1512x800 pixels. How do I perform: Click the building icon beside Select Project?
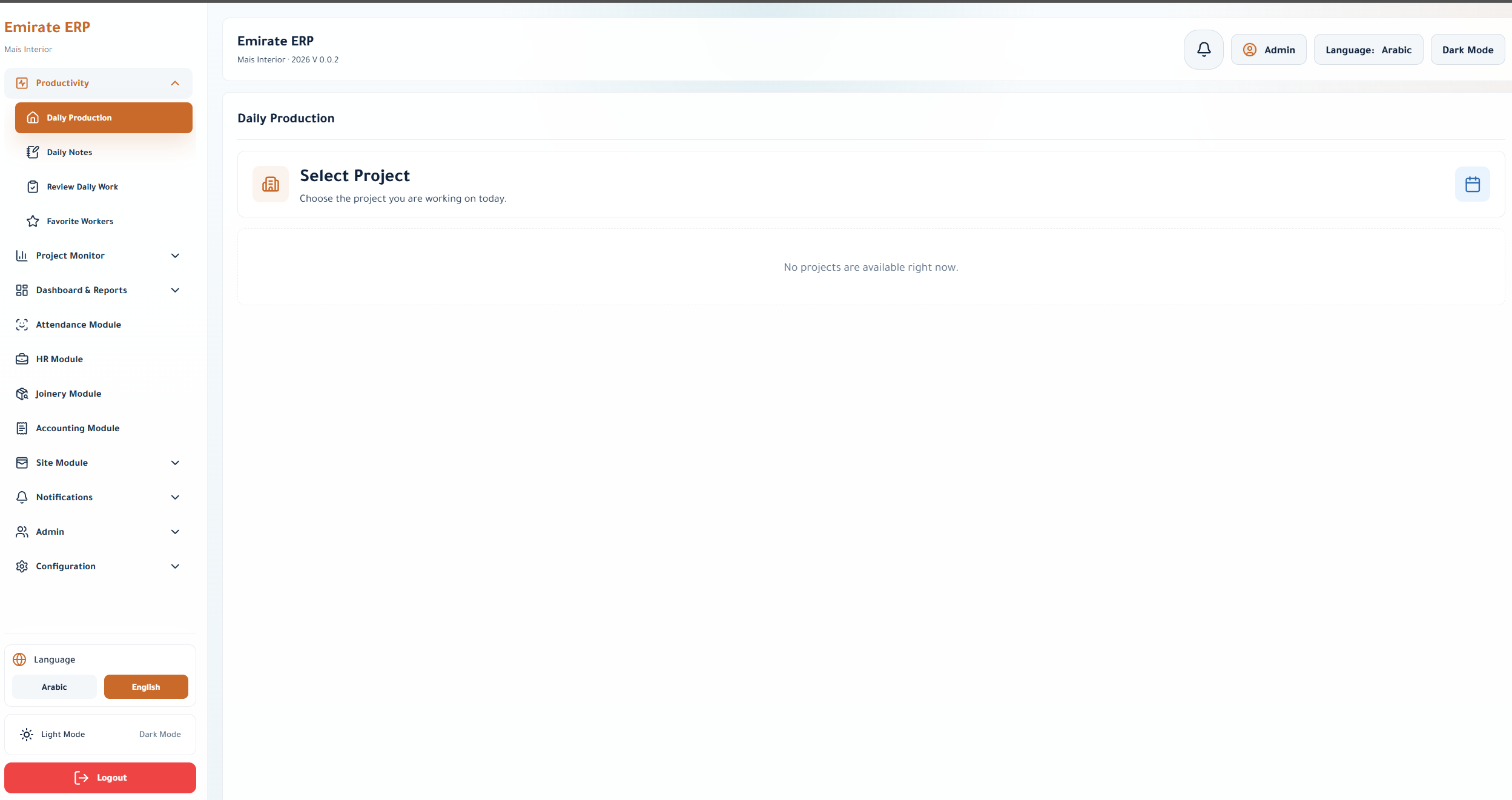tap(271, 184)
